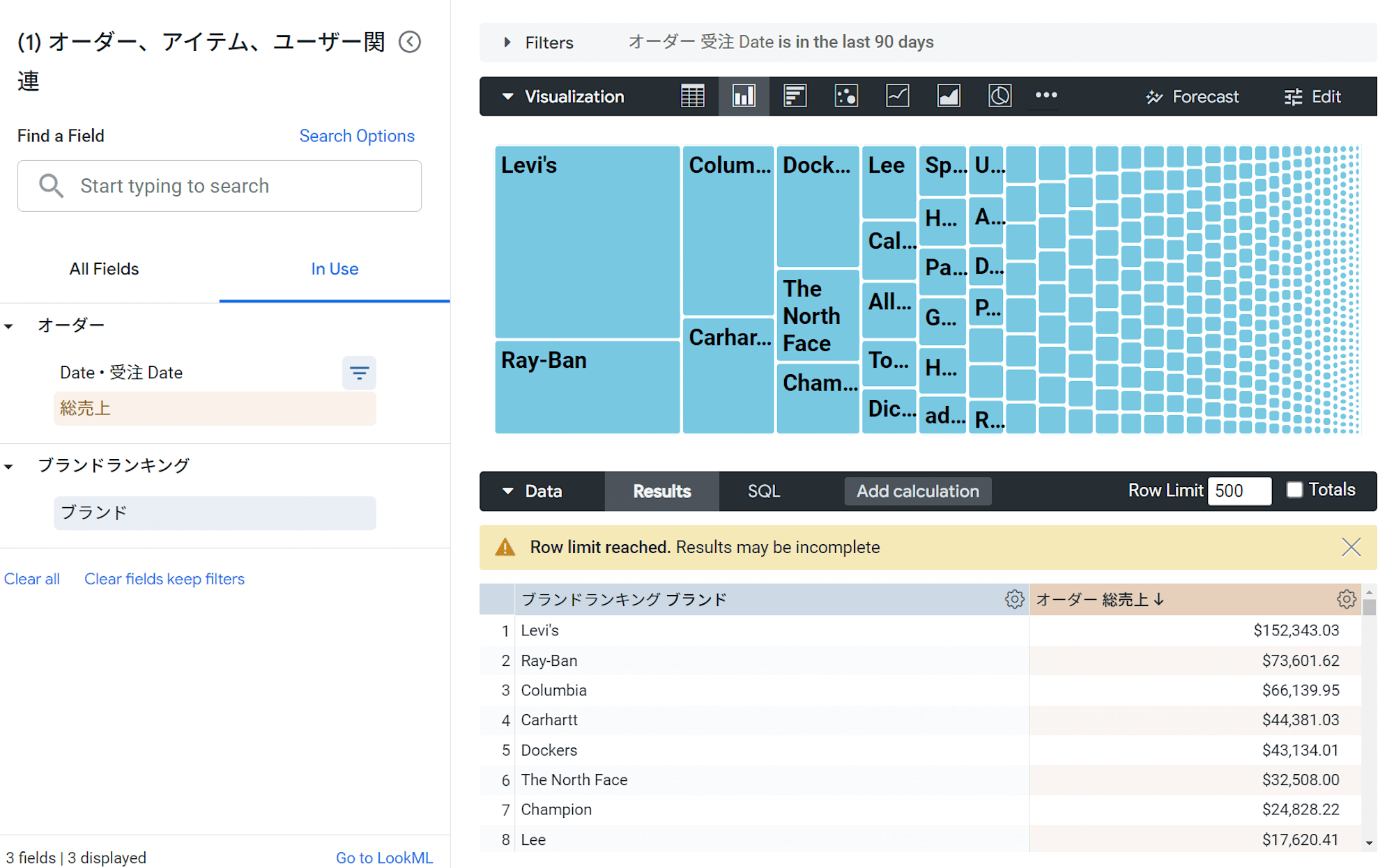The width and height of the screenshot is (1394, 868).
Task: Select the column chart visualization icon
Action: (744, 96)
